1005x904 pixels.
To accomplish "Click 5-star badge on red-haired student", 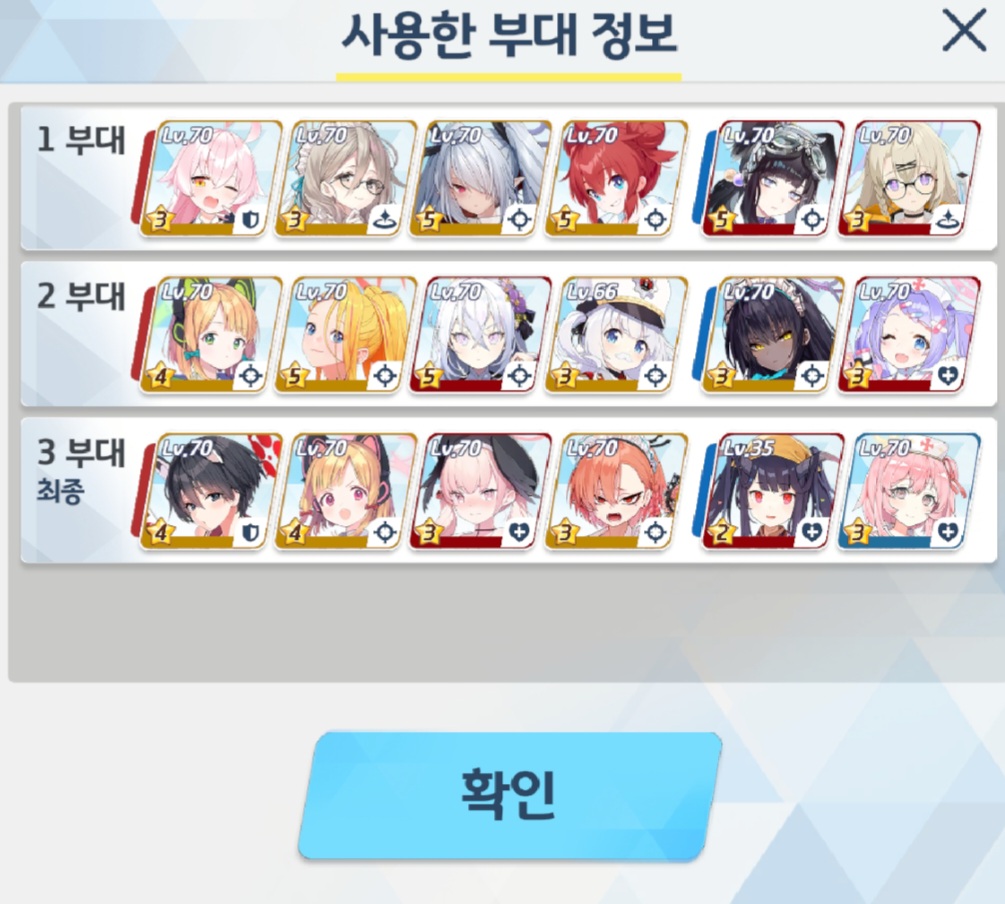I will point(564,219).
